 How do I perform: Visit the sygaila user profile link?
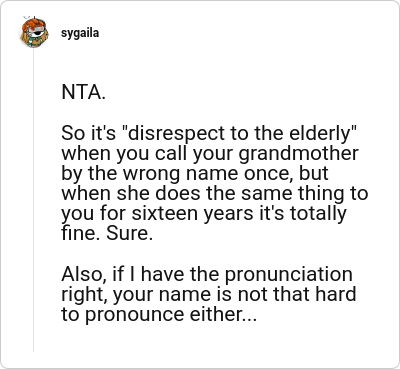click(x=80, y=33)
